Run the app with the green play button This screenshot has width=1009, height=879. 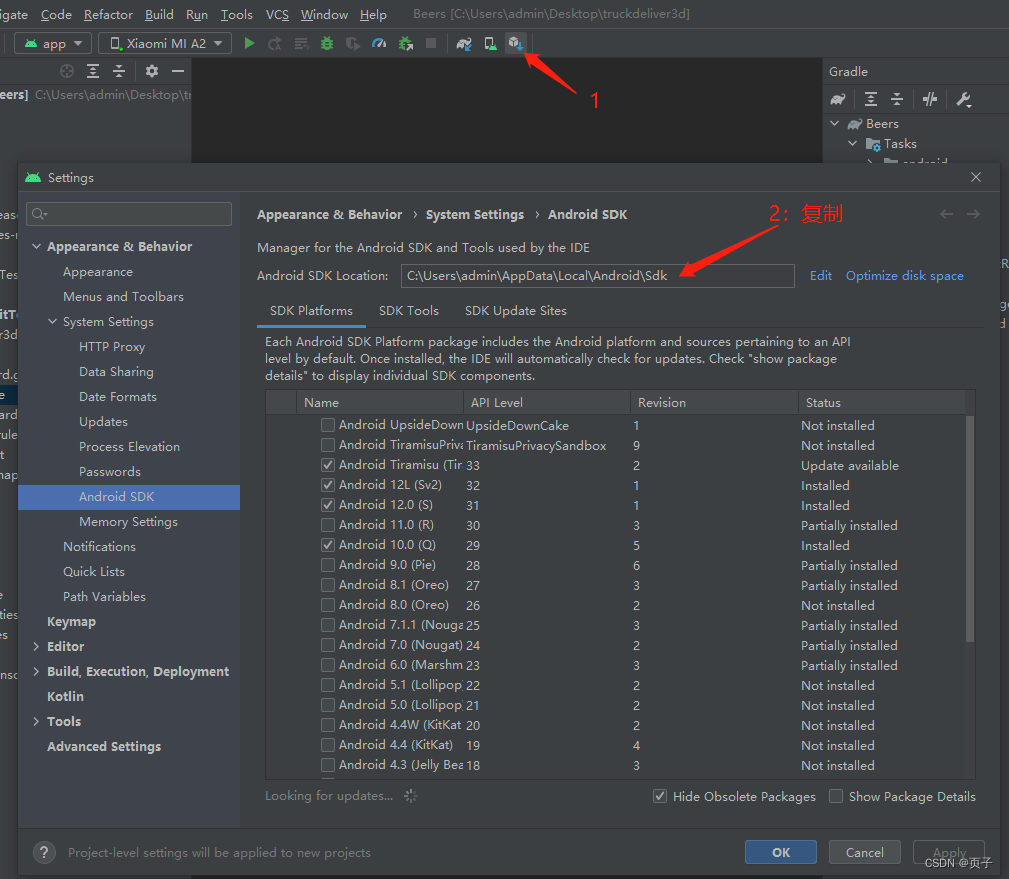249,43
